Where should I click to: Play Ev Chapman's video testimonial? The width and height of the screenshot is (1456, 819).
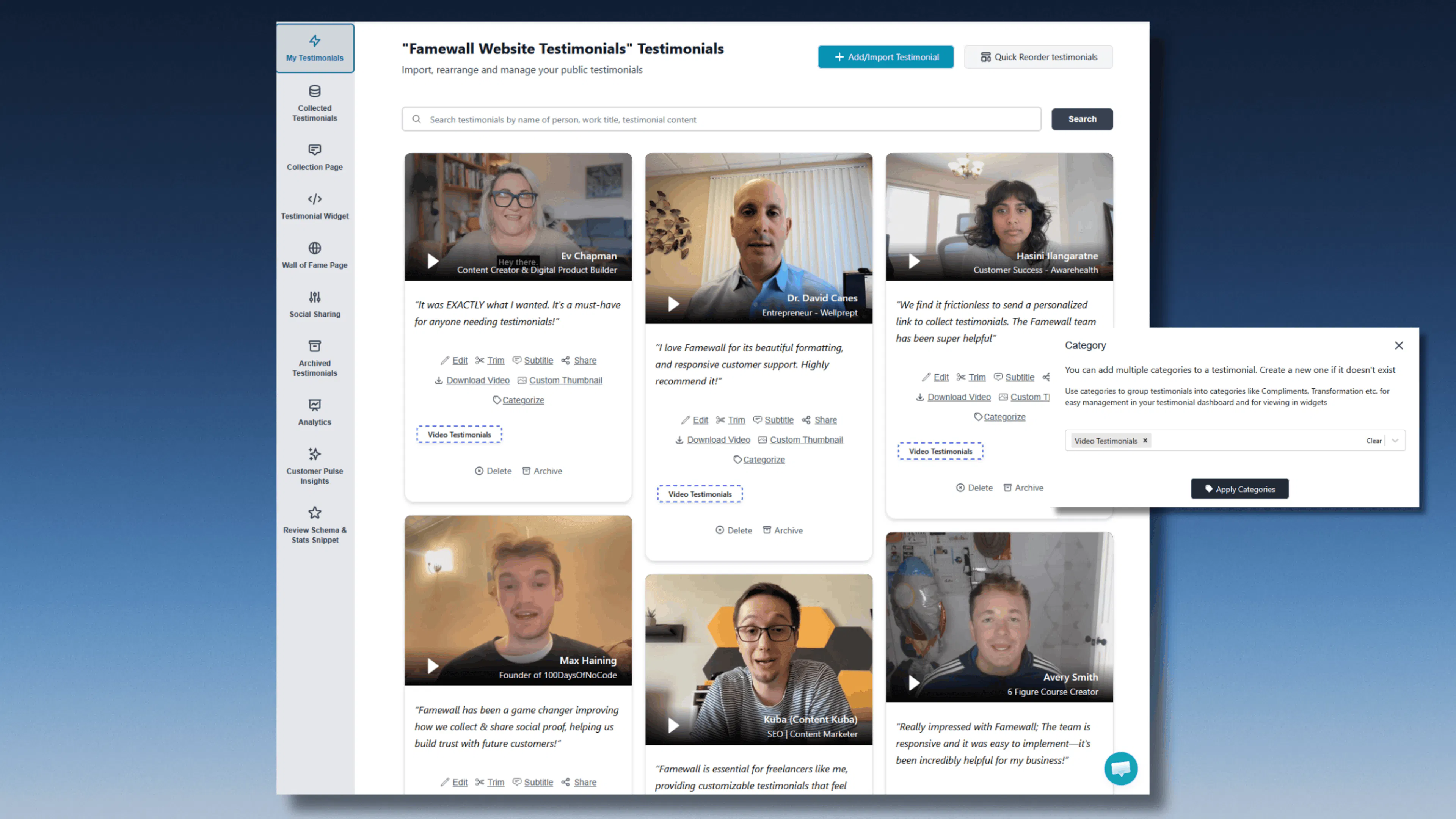point(432,261)
